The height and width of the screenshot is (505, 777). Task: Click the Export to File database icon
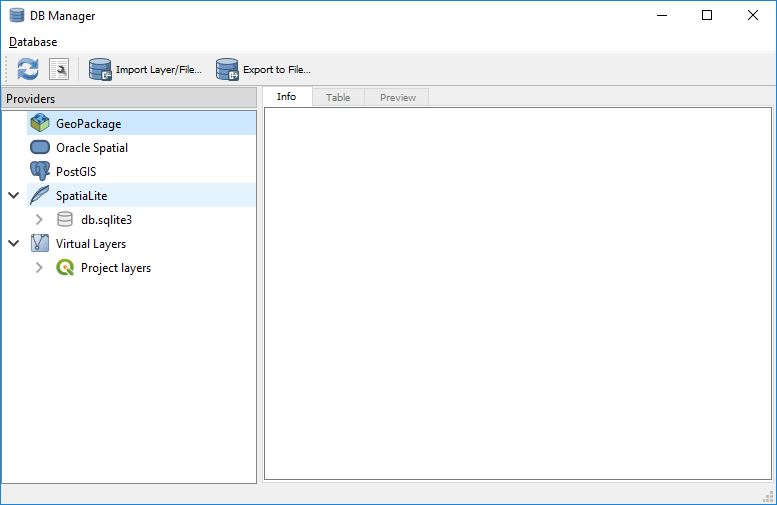coord(227,69)
